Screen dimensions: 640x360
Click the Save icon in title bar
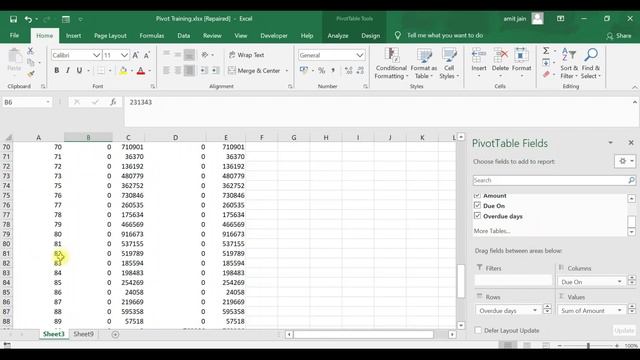(13, 19)
